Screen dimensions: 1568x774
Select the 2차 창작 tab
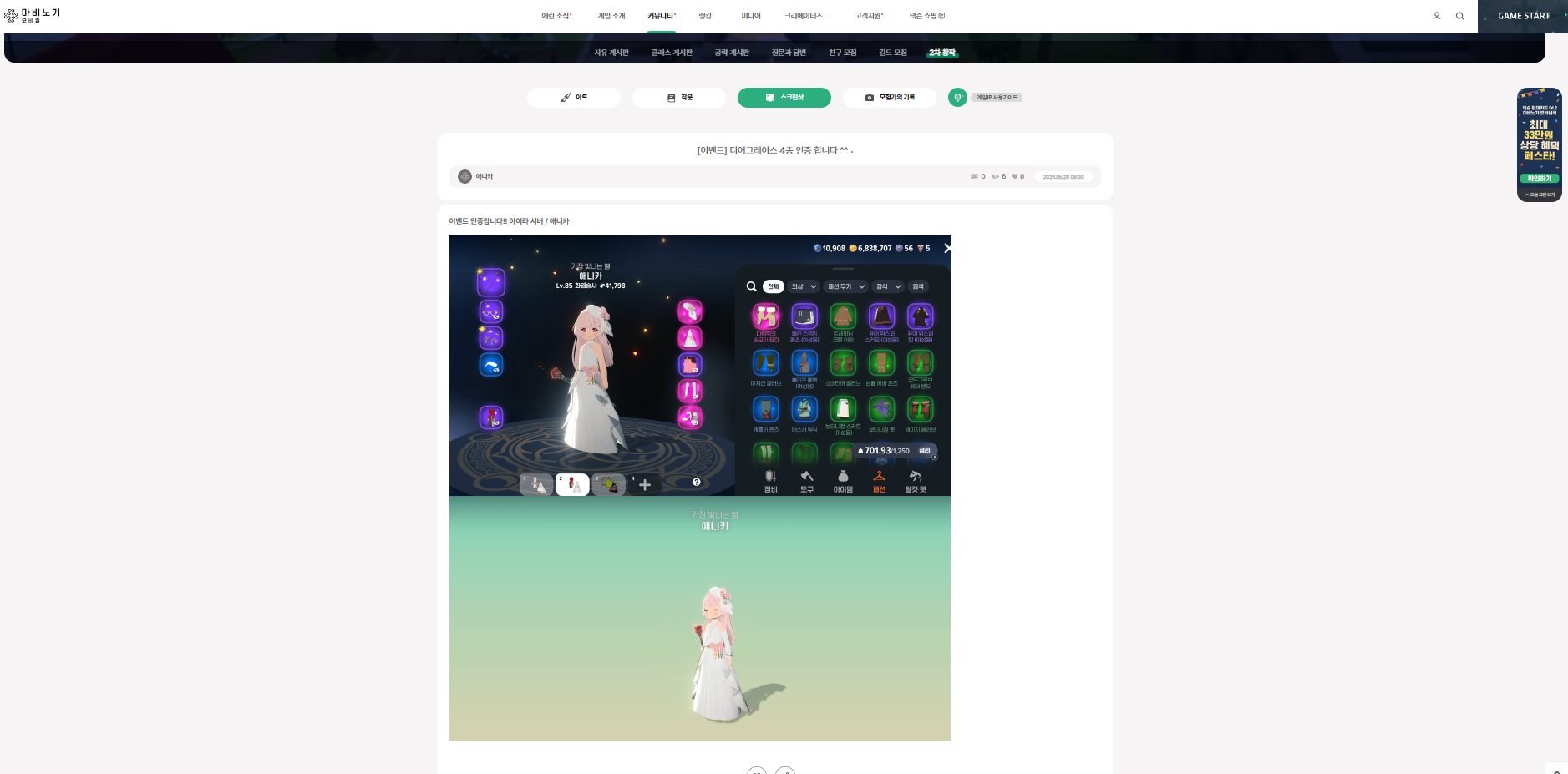[942, 53]
